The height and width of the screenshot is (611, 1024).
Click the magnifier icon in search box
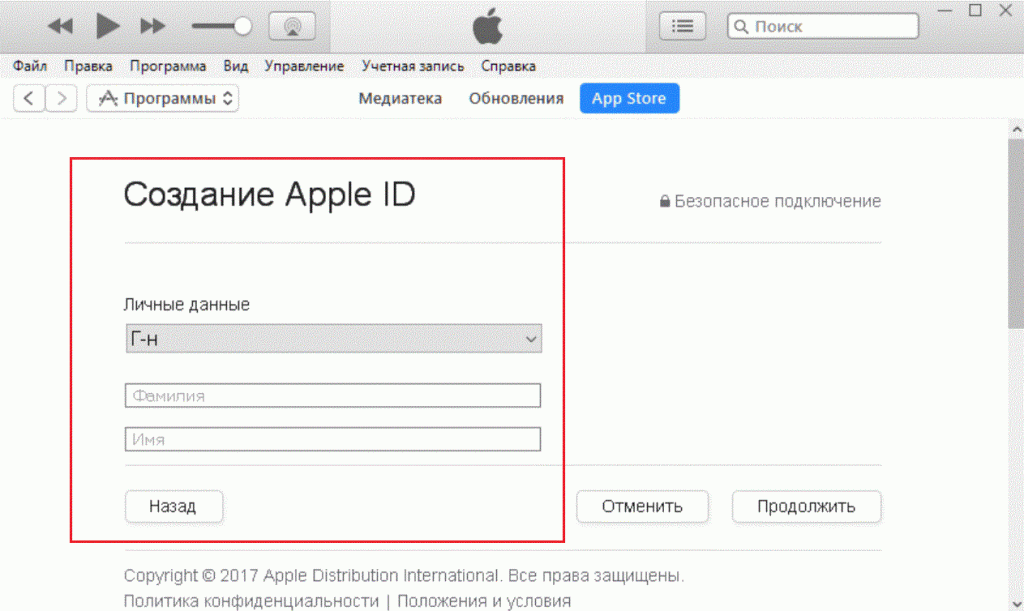(x=741, y=26)
